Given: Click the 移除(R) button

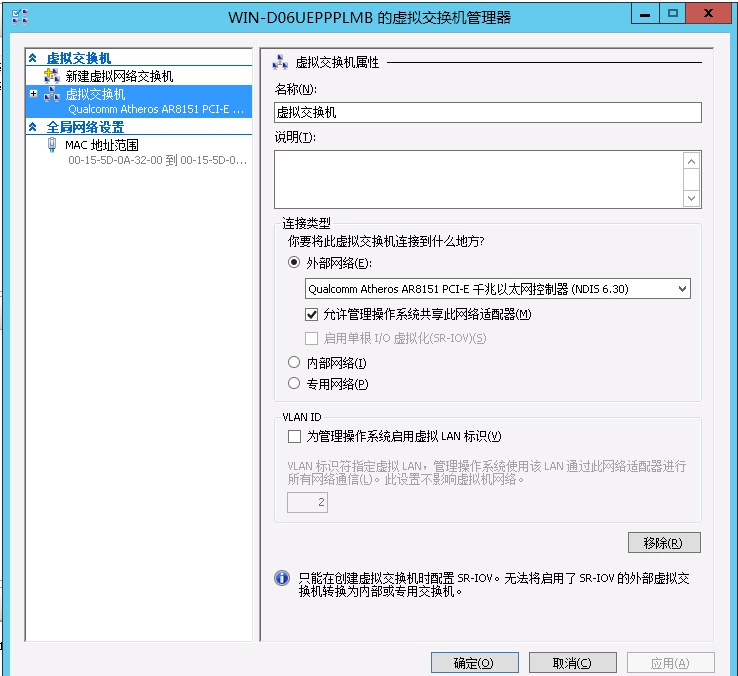Looking at the screenshot, I should (664, 543).
